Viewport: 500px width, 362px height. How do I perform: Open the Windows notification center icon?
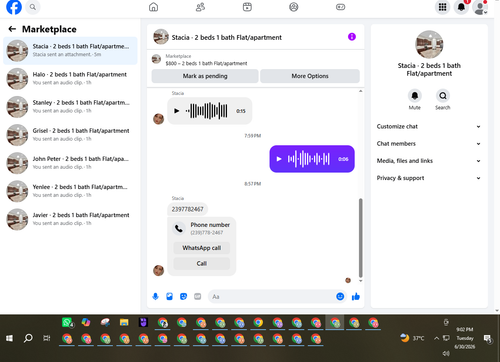pos(488,339)
